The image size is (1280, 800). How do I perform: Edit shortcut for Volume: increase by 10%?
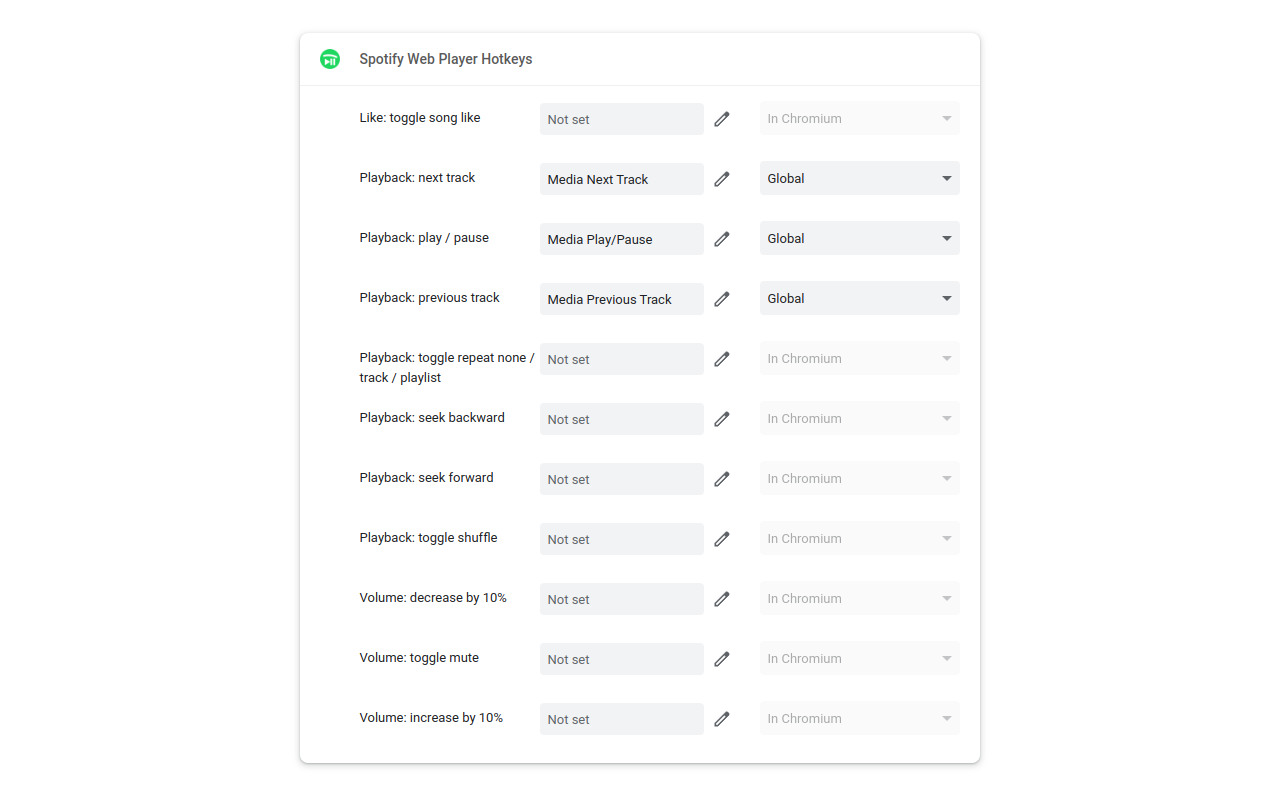tap(722, 719)
